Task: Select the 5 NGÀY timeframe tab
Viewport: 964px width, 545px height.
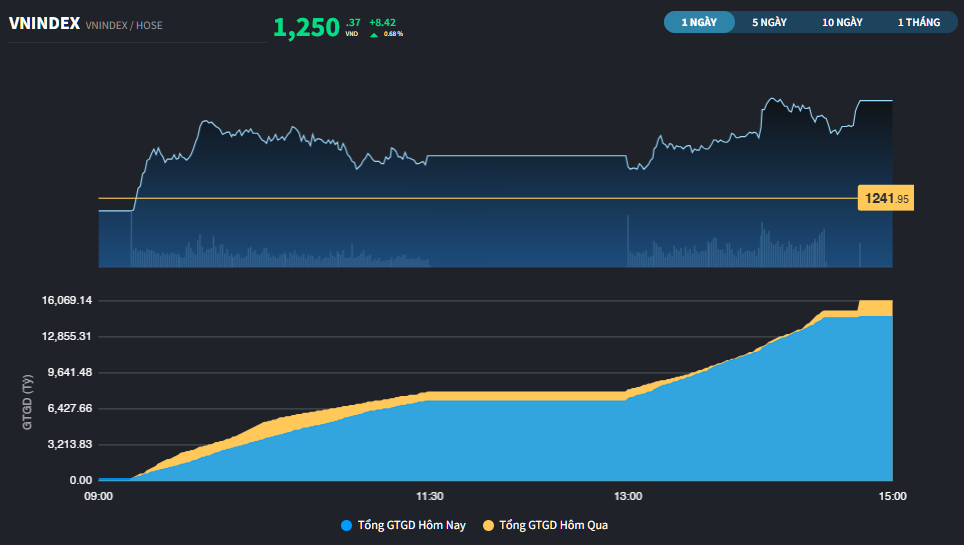Action: pos(769,22)
